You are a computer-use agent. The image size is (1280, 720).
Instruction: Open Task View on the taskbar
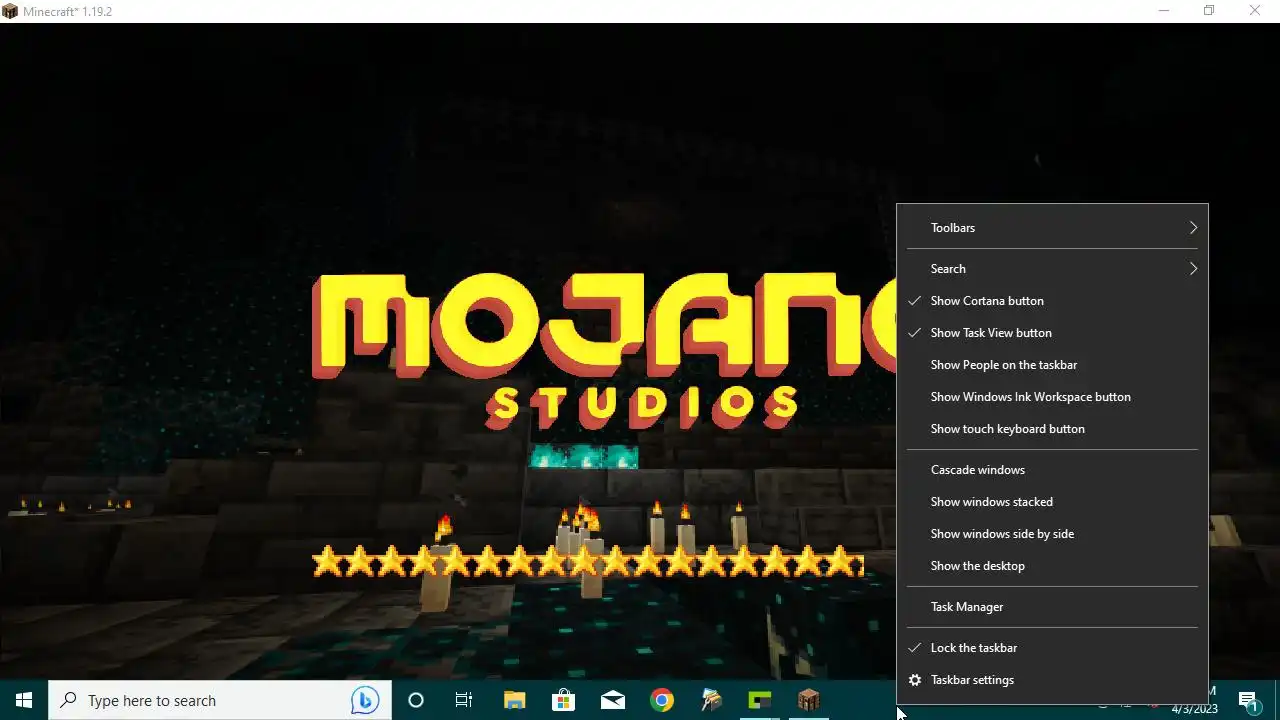pos(464,700)
